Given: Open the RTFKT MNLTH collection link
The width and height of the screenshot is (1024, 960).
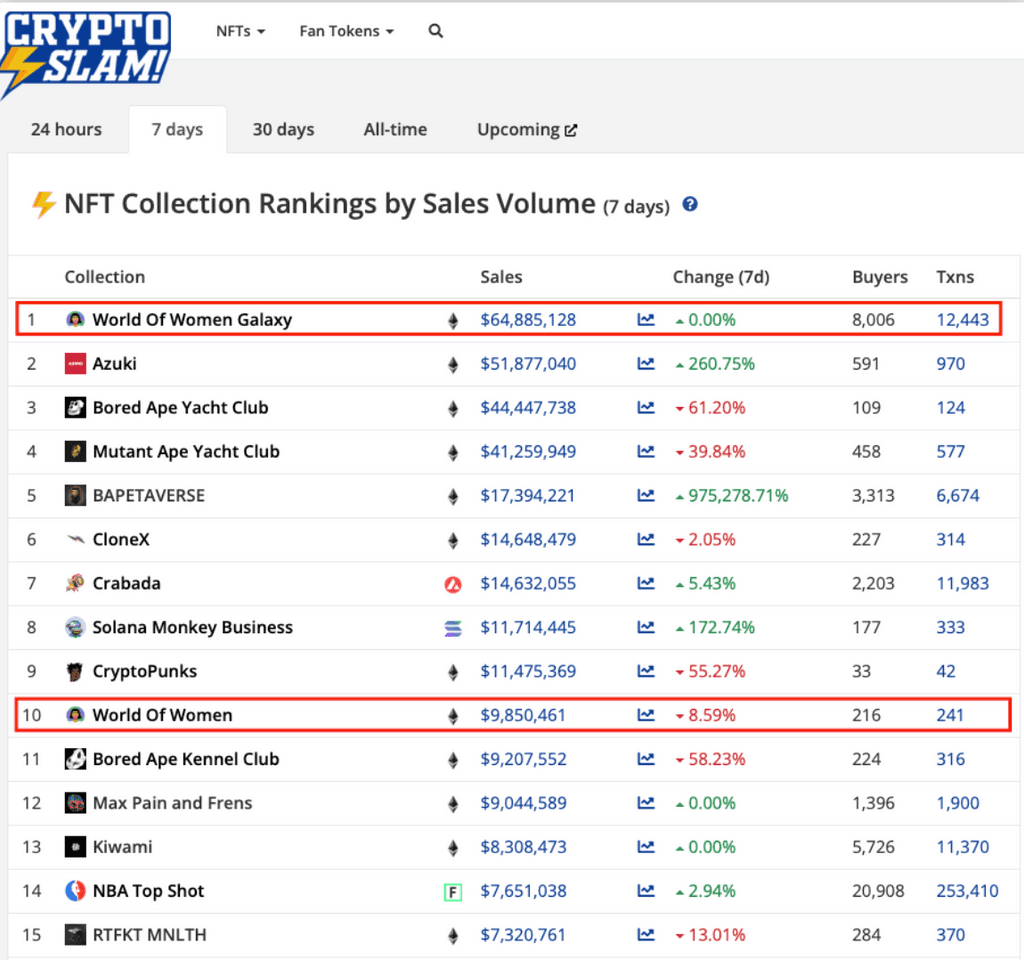Looking at the screenshot, I should click(x=150, y=935).
